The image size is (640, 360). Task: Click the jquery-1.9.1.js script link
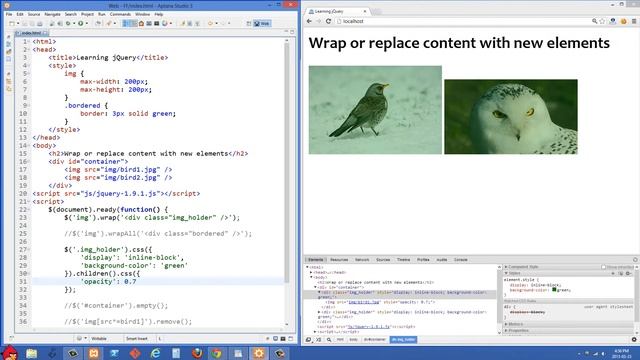click(x=369, y=327)
